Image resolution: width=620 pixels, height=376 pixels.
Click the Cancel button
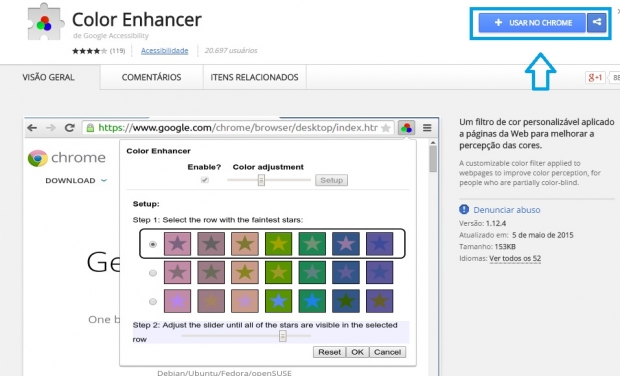click(388, 352)
